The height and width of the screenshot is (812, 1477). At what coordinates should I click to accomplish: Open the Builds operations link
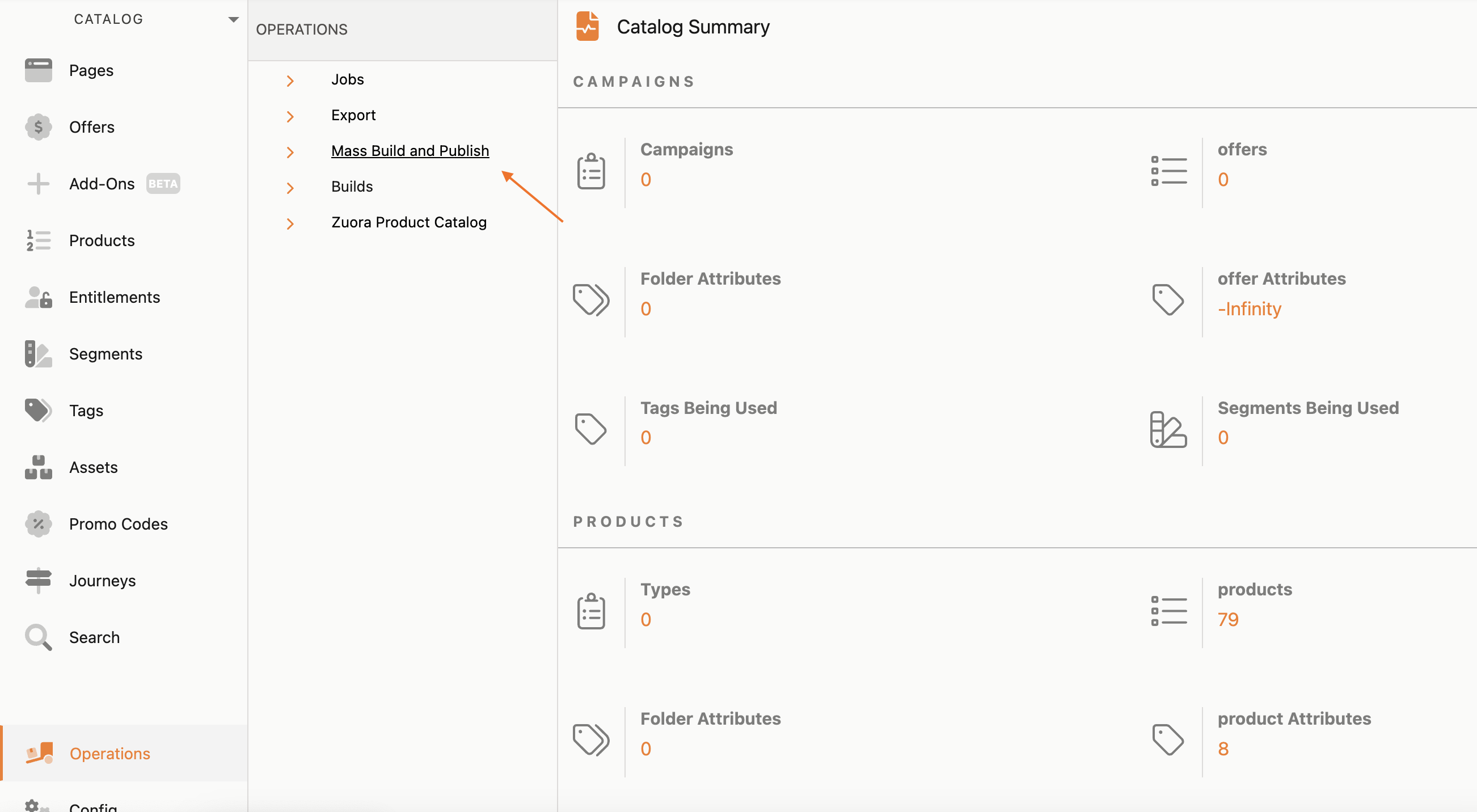click(x=352, y=186)
